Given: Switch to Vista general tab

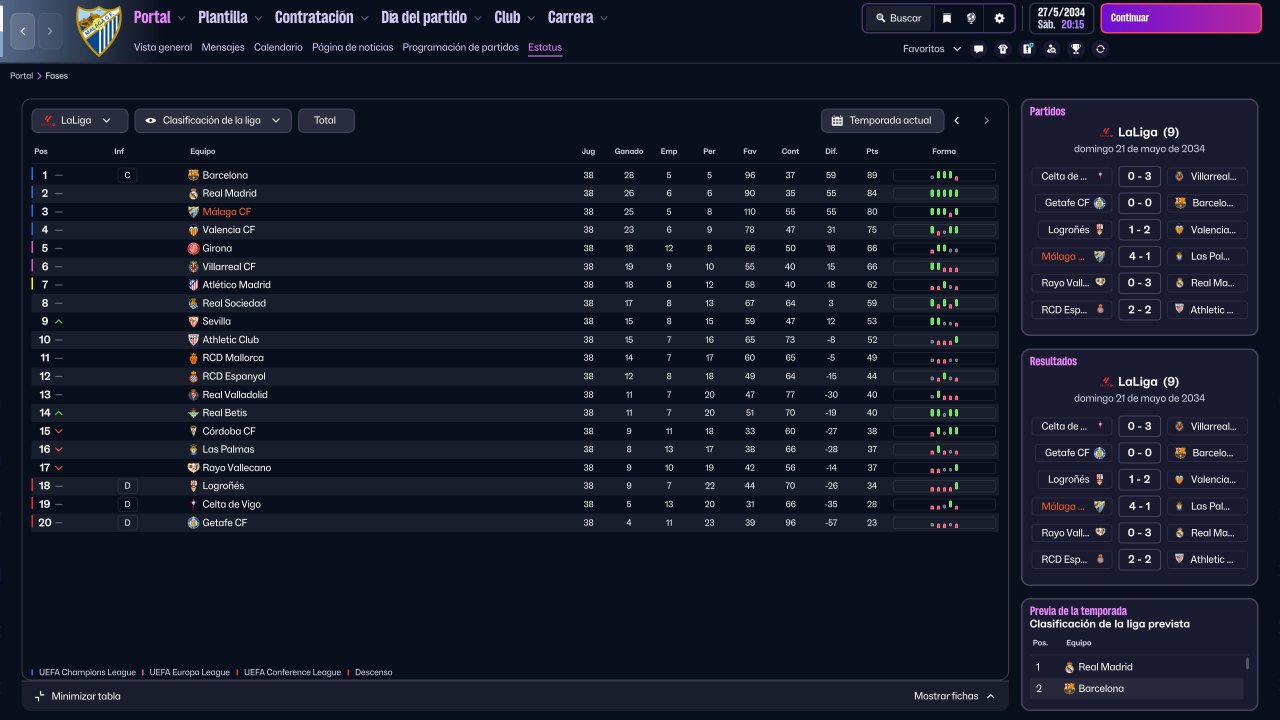Looking at the screenshot, I should tap(163, 47).
